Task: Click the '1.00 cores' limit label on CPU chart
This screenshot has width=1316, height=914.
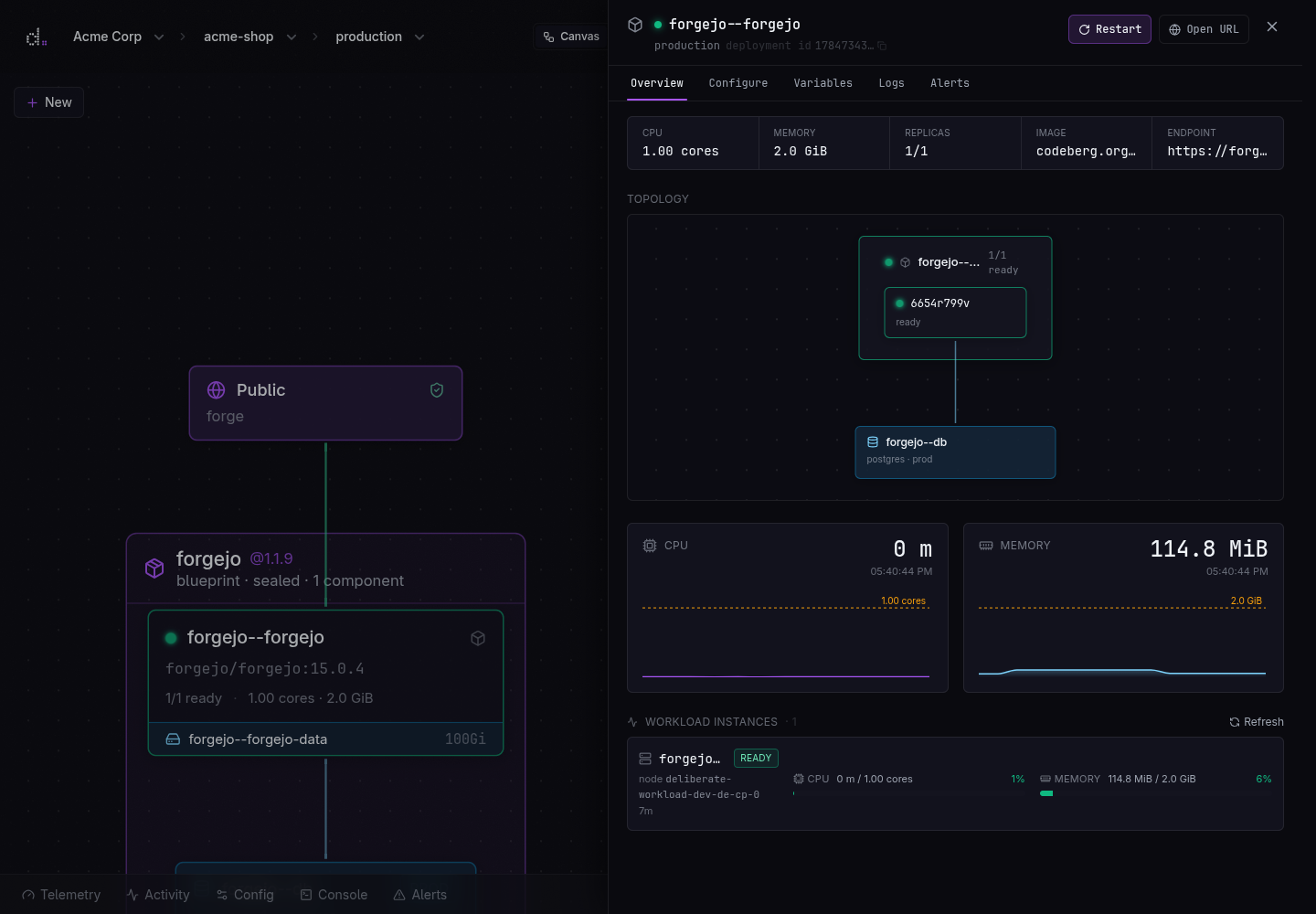Action: point(904,600)
